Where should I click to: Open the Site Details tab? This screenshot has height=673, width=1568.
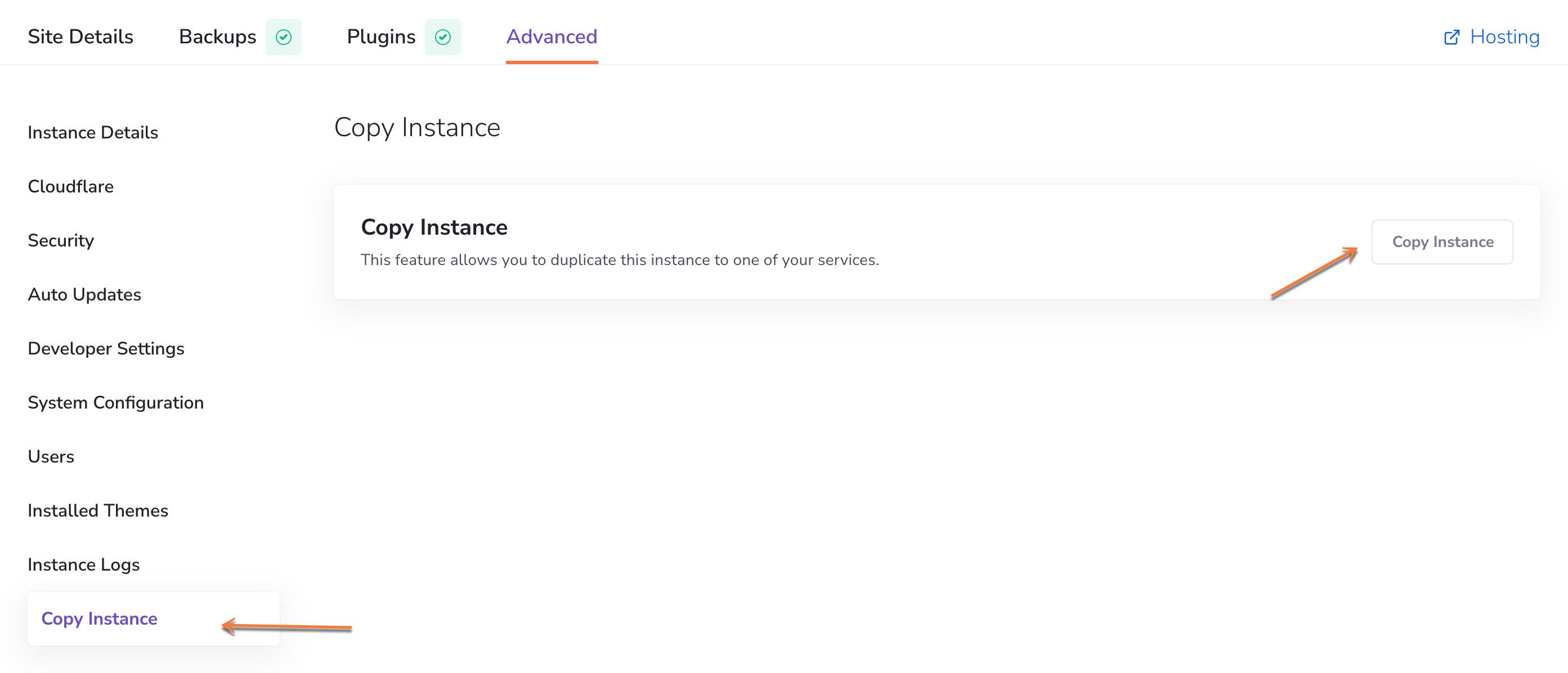click(x=80, y=37)
